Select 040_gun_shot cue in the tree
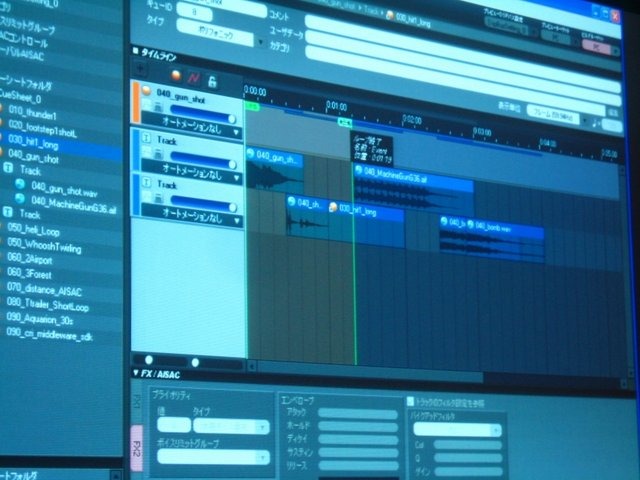 pos(33,156)
